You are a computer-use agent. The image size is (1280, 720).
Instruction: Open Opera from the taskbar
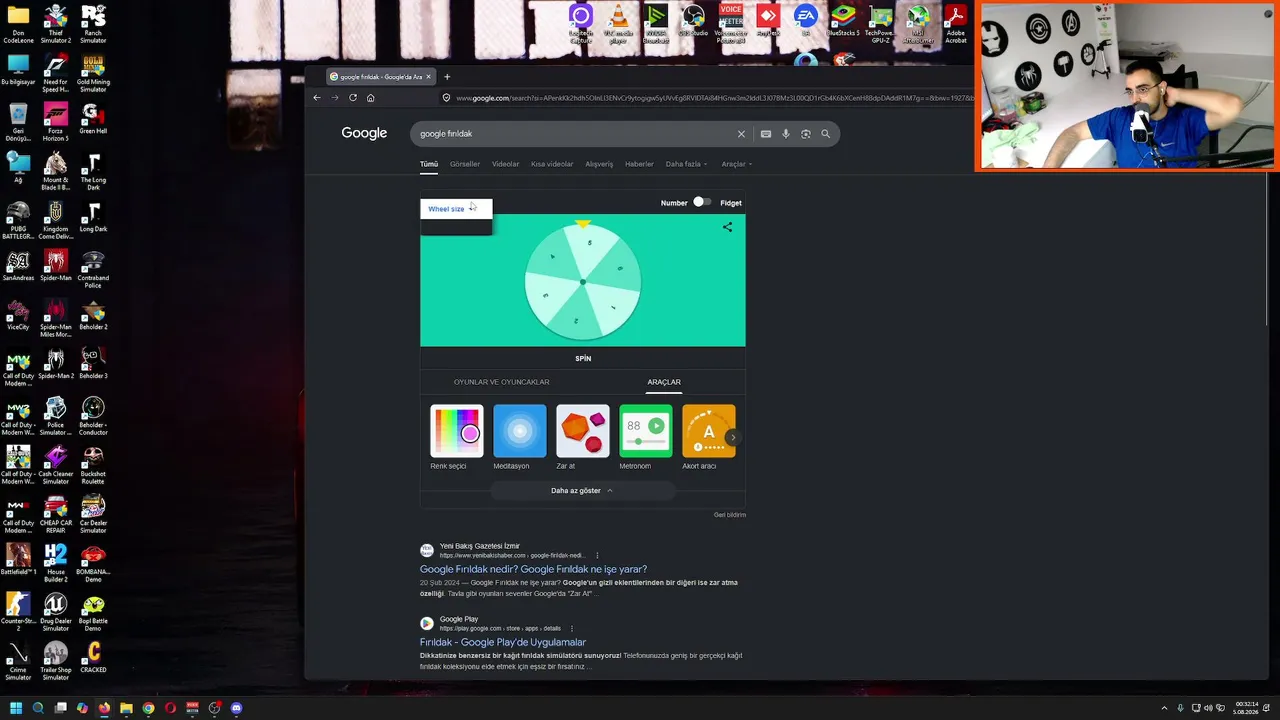[170, 708]
